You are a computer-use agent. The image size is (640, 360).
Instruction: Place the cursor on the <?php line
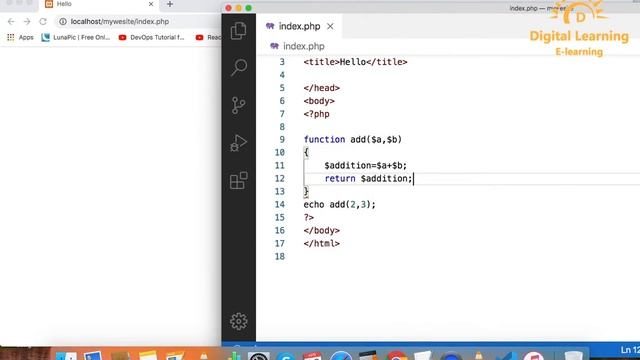click(x=316, y=114)
